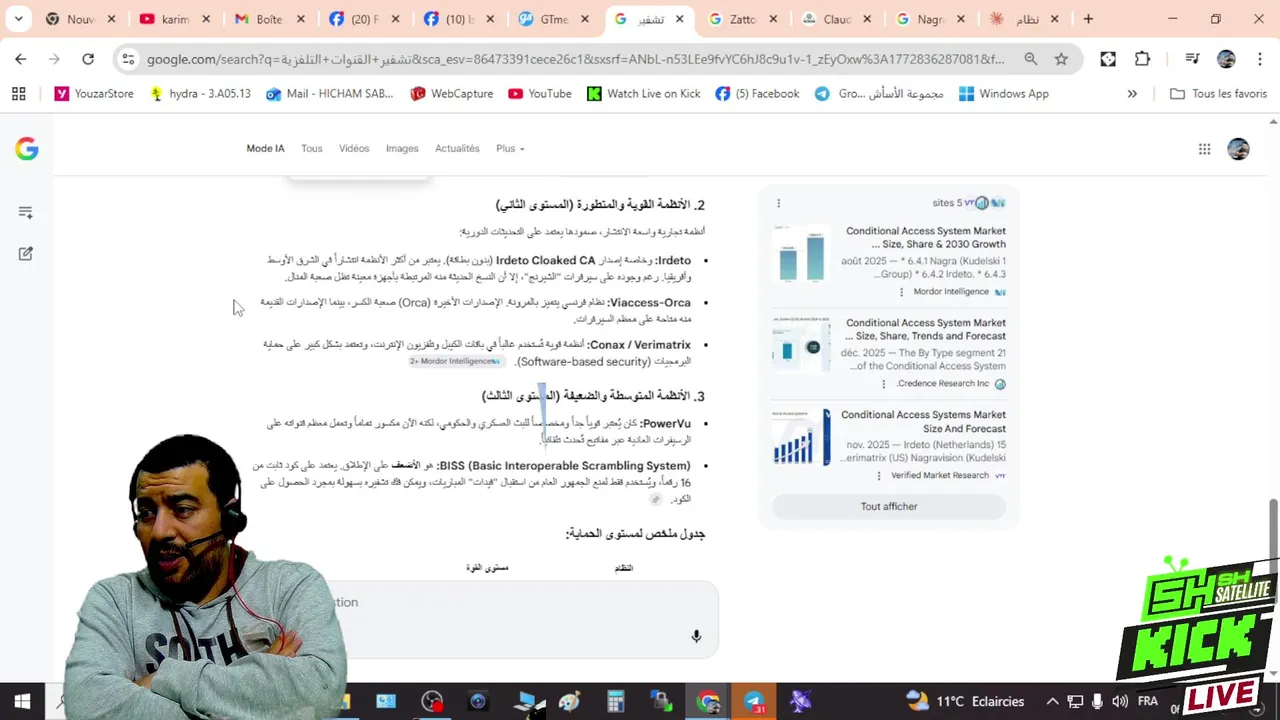1280x720 pixels.
Task: Switch to the Vidéos results tab
Action: (354, 148)
